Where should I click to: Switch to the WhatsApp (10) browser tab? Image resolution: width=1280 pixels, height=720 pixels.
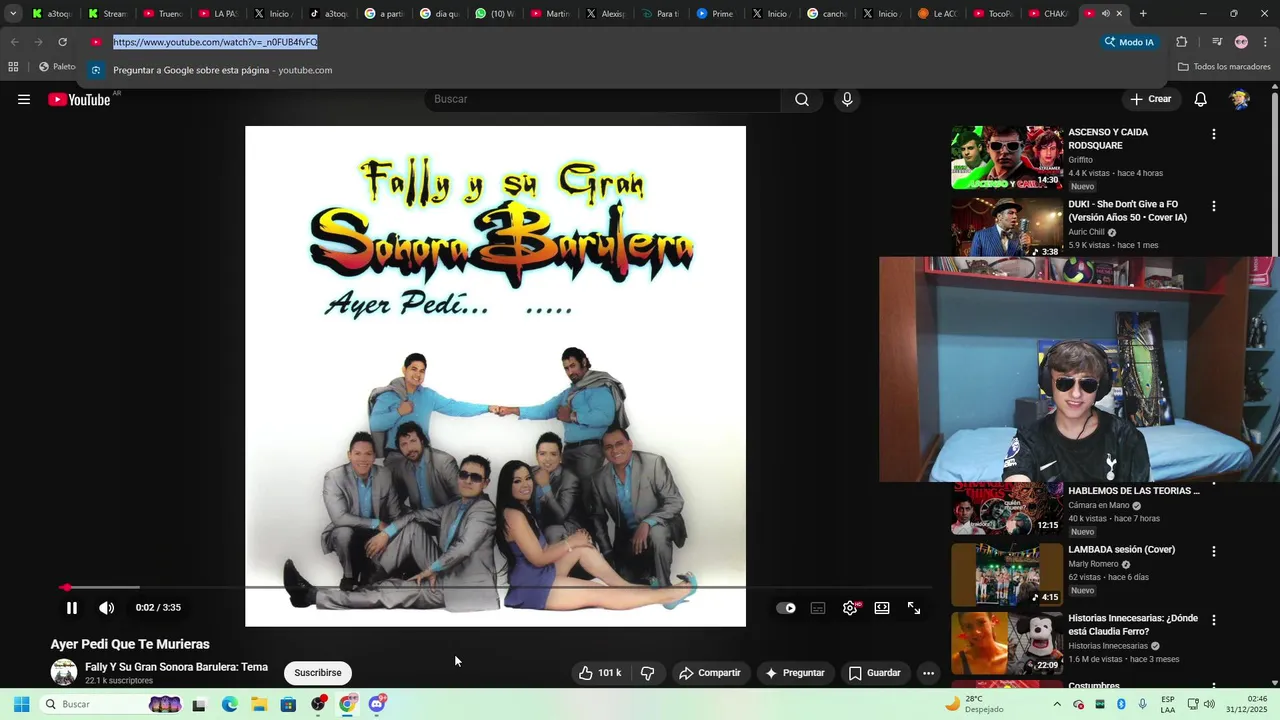coord(494,14)
